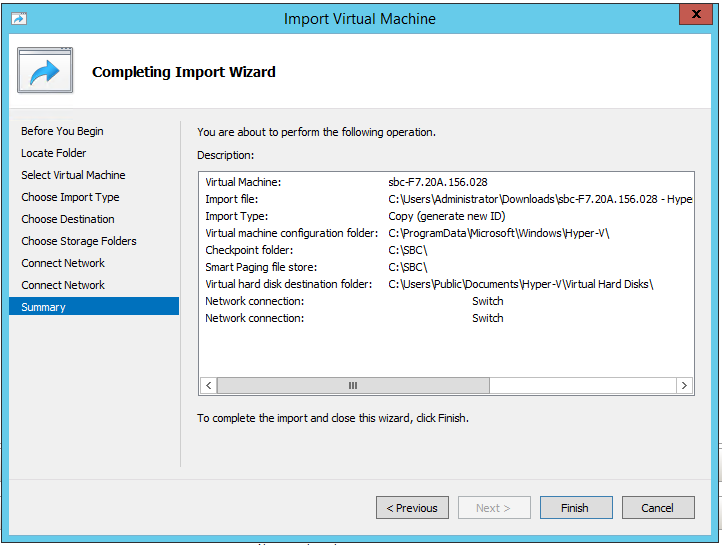Open the Locate Folder step
This screenshot has height=545, width=722.
(54, 153)
